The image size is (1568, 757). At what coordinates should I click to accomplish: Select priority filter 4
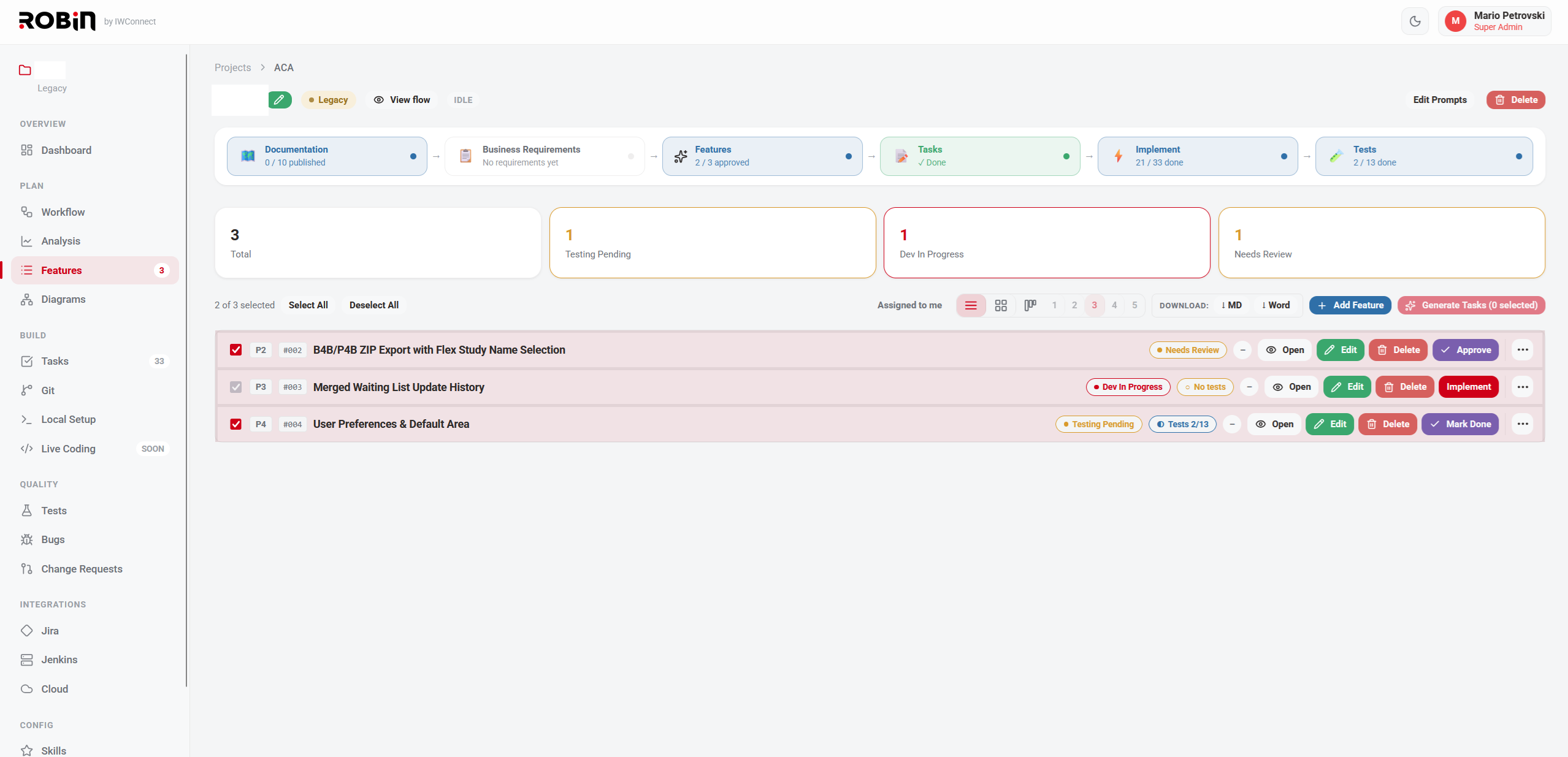[1114, 305]
